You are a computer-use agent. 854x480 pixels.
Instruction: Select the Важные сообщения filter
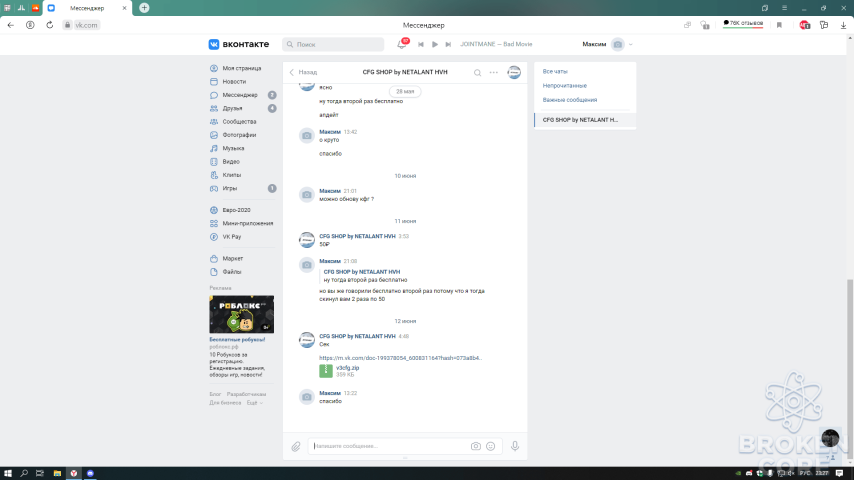pyautogui.click(x=570, y=100)
